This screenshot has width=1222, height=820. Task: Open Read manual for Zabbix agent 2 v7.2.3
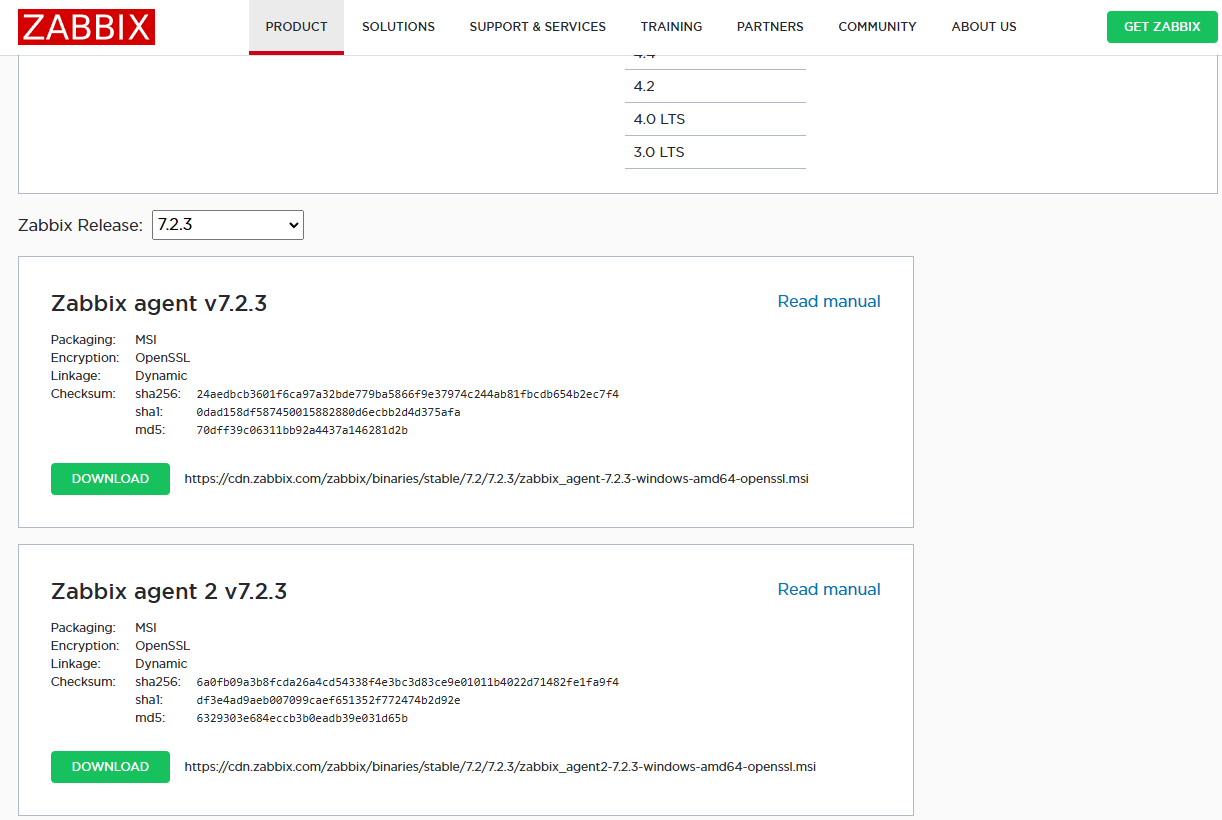coord(829,589)
